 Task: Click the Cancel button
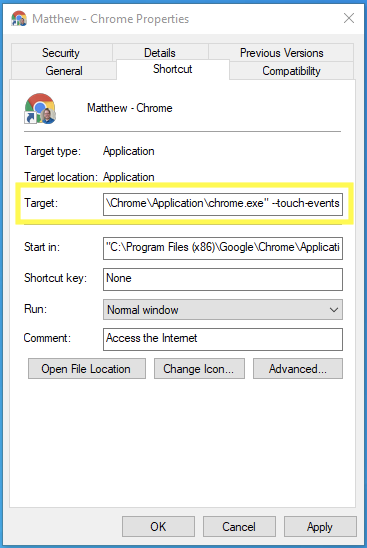[x=239, y=526]
